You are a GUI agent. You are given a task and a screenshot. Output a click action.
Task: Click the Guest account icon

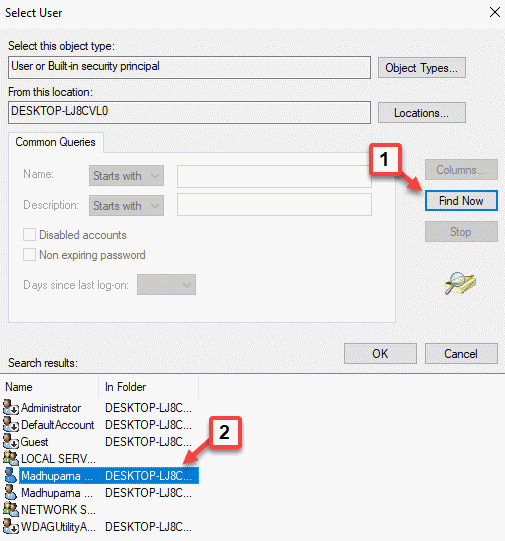point(11,441)
